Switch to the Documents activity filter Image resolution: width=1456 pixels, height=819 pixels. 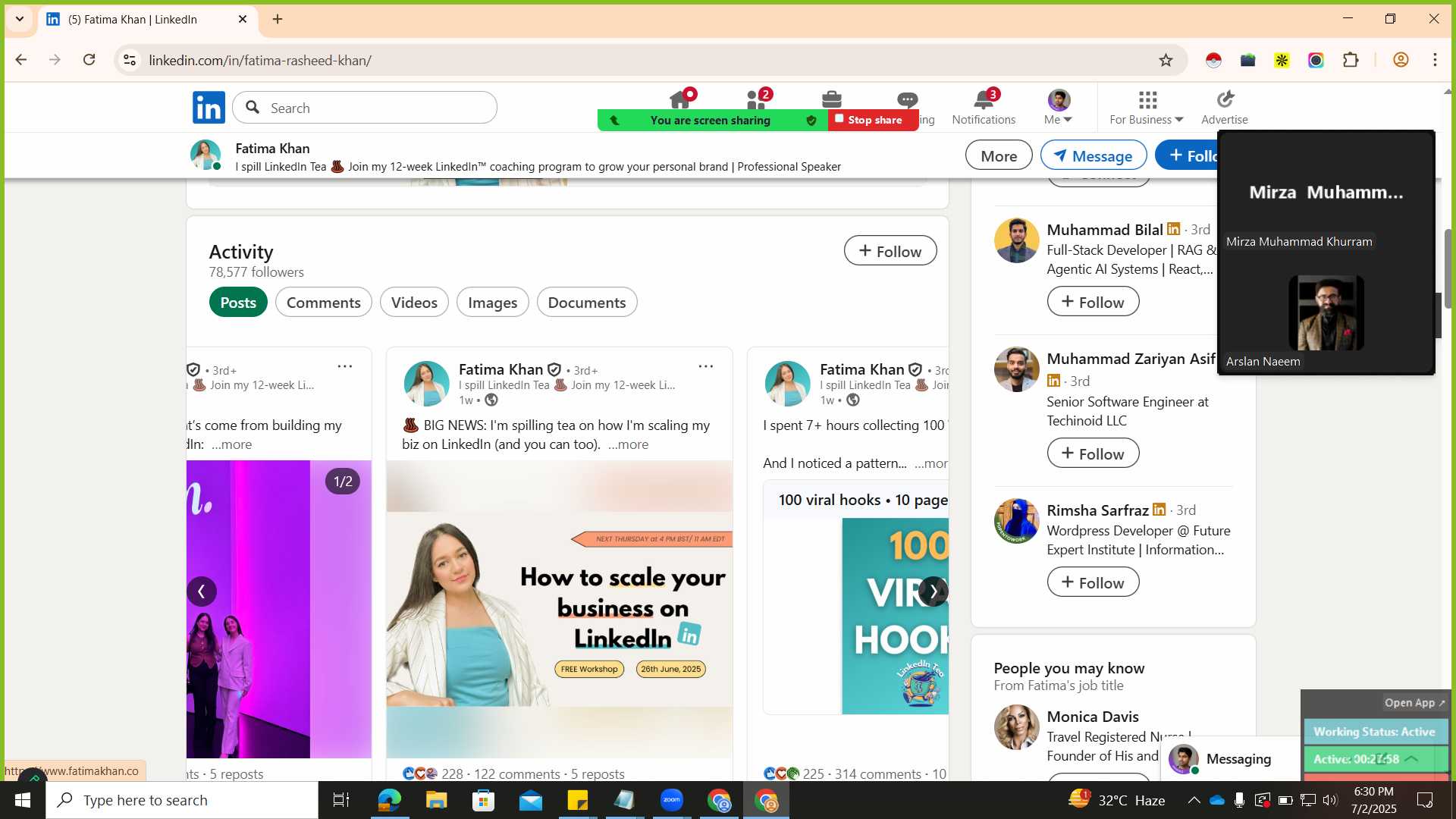point(587,302)
